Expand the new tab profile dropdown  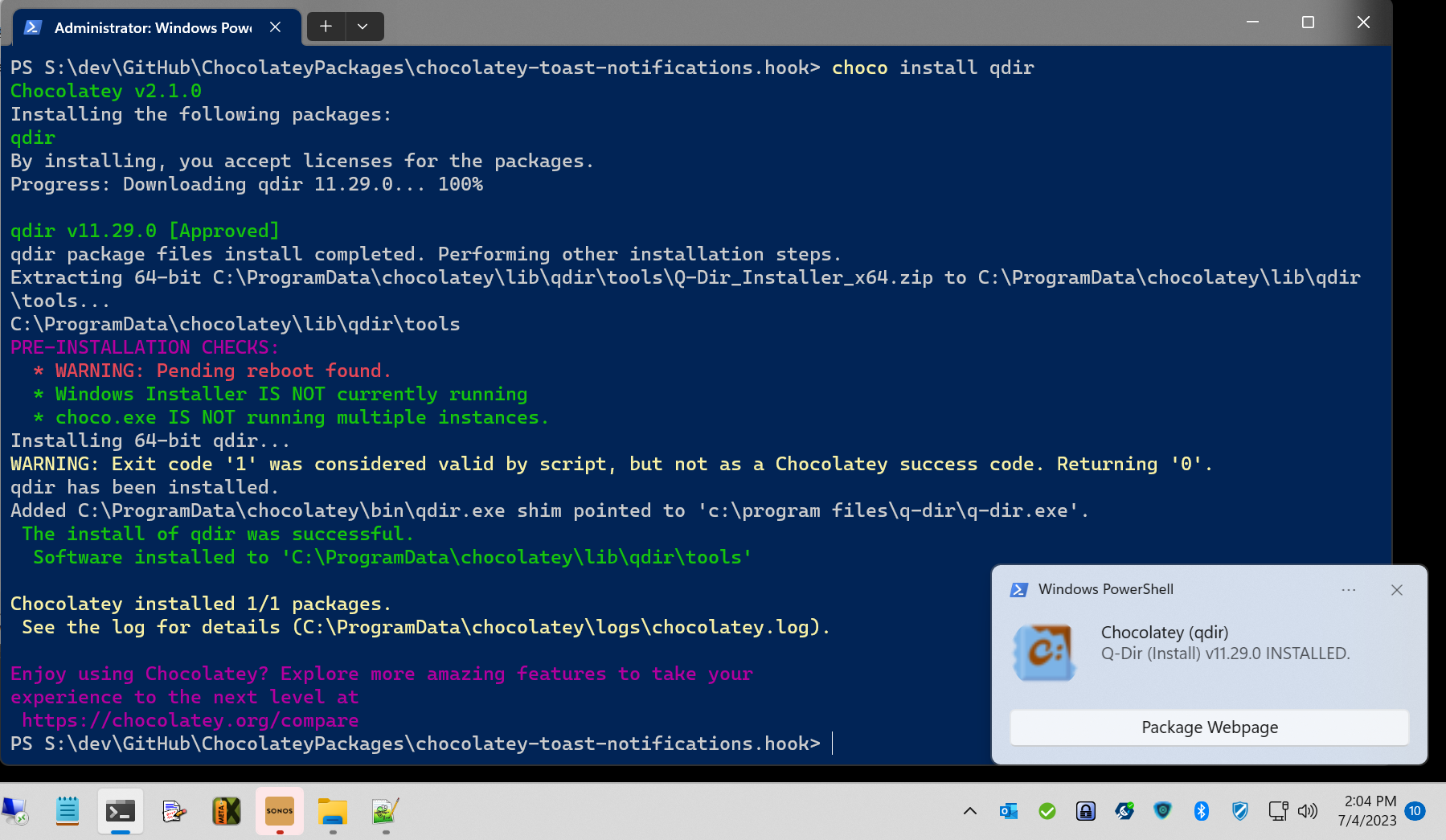point(363,27)
